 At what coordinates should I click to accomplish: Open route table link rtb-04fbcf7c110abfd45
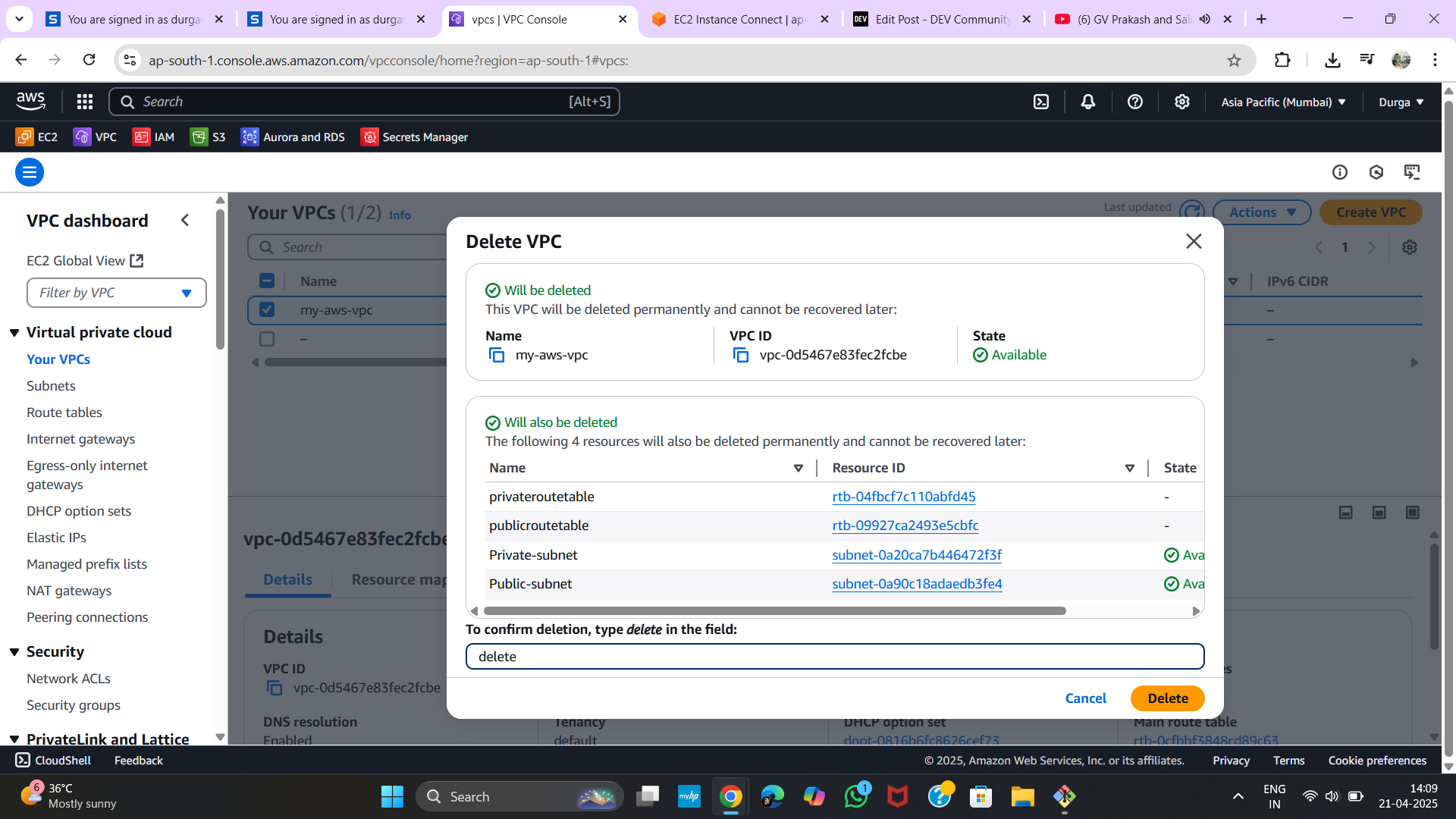click(x=903, y=497)
